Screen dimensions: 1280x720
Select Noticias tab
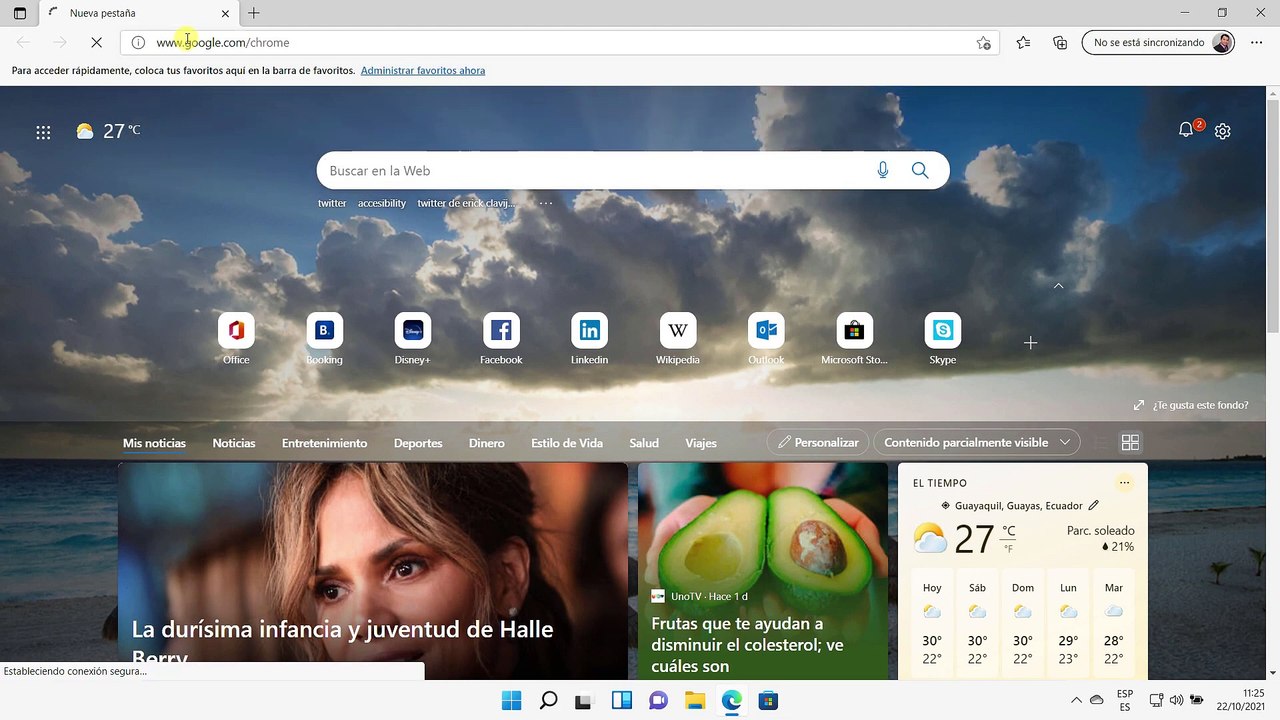234,443
